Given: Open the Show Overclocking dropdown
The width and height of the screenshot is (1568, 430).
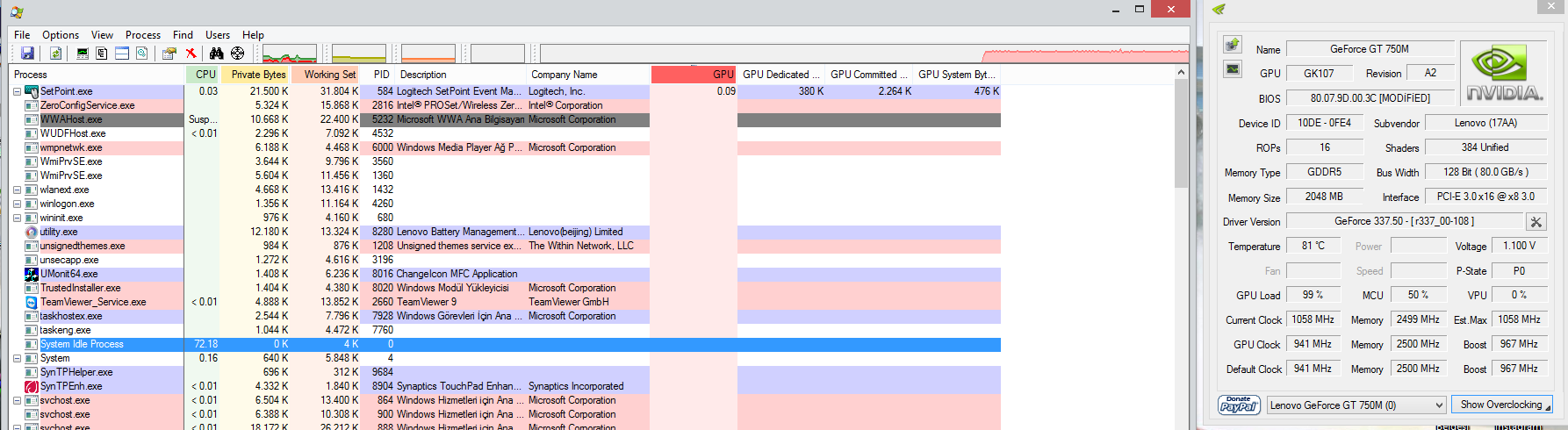Looking at the screenshot, I should pos(1502,405).
